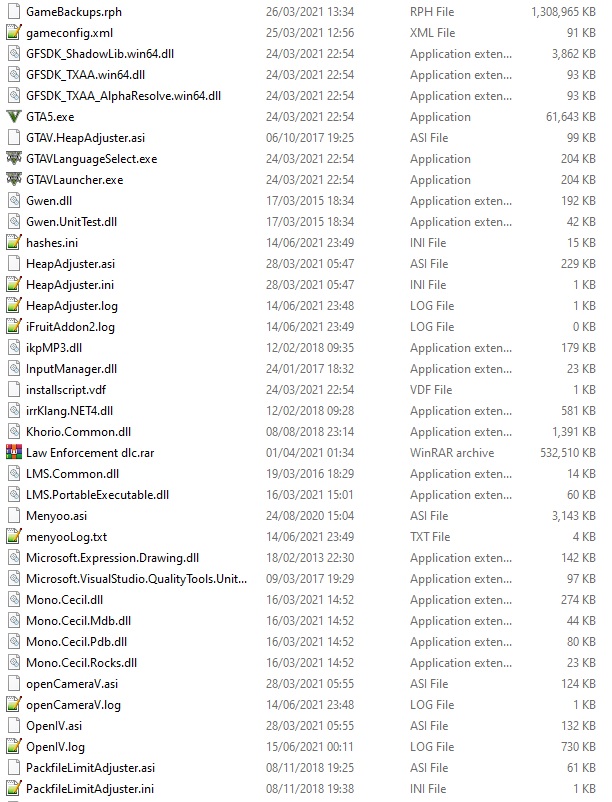Select Microsoft.VisualStudio.QualityTools.Unit... file name
Image resolution: width=612 pixels, height=802 pixels.
137,578
